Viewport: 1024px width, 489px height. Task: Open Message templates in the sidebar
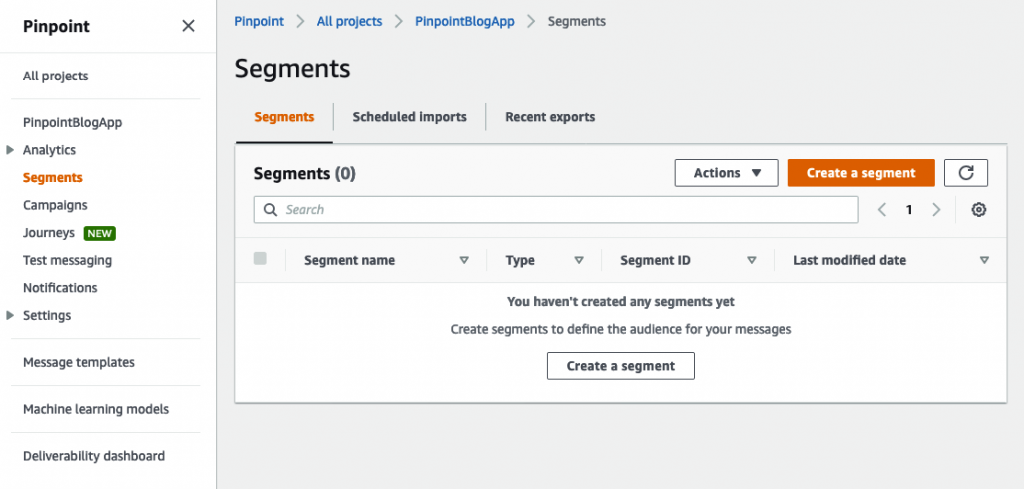tap(78, 362)
